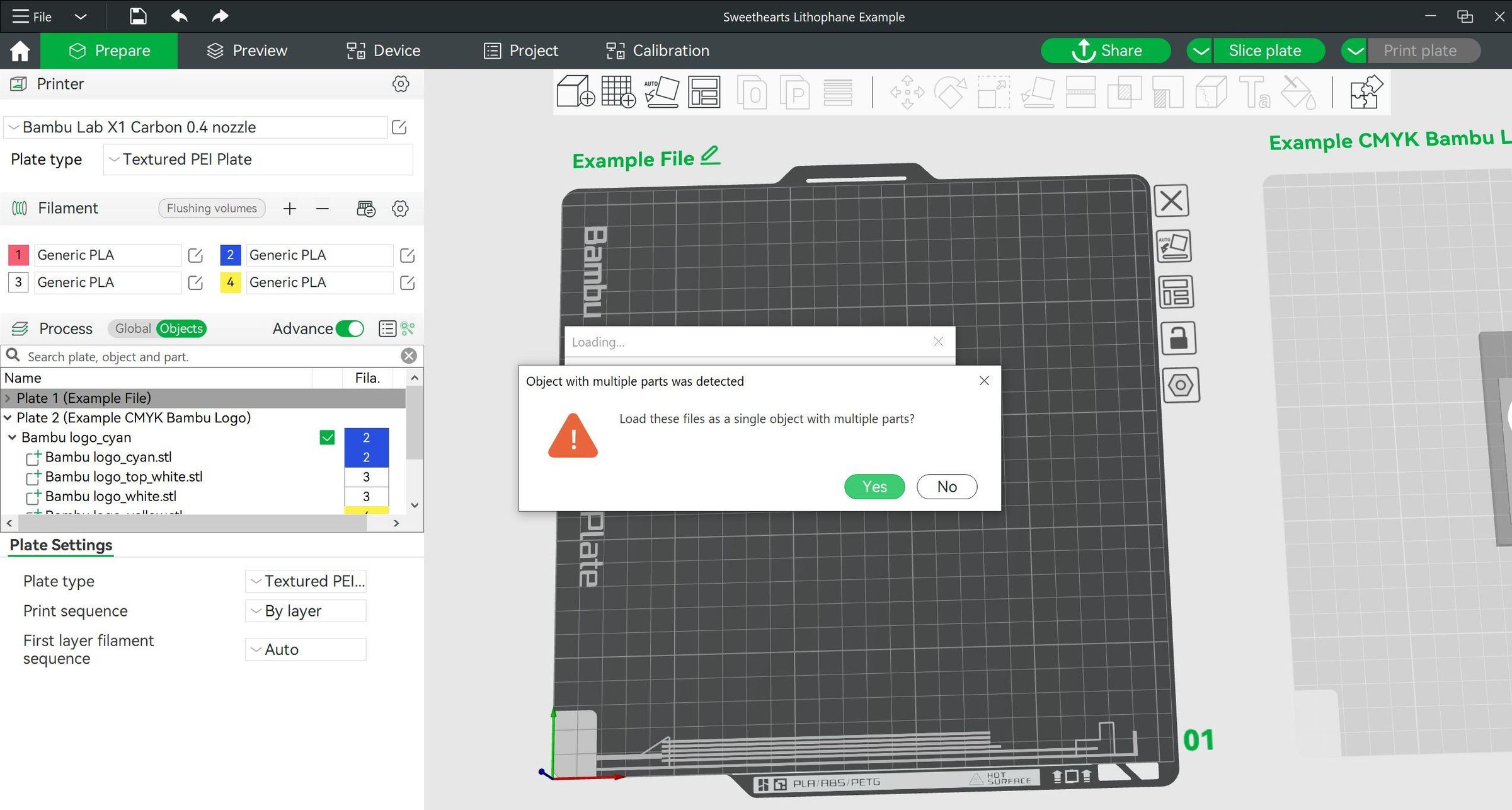Image resolution: width=1512 pixels, height=810 pixels.
Task: Click No in the multiple parts dialog
Action: click(x=947, y=487)
